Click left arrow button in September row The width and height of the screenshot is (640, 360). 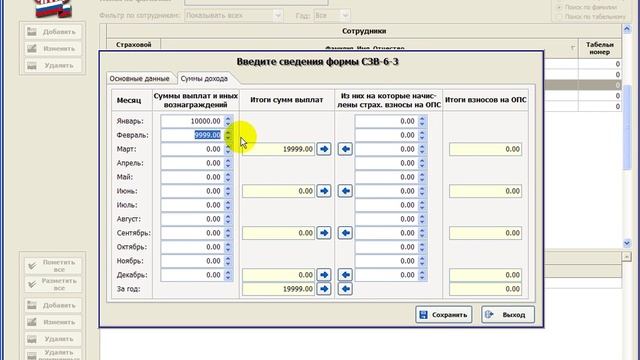pyautogui.click(x=345, y=233)
